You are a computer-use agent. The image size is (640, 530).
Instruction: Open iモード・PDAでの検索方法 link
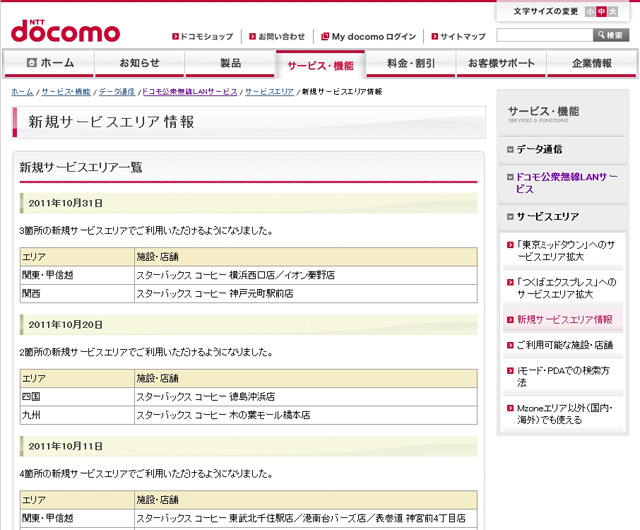(x=563, y=376)
